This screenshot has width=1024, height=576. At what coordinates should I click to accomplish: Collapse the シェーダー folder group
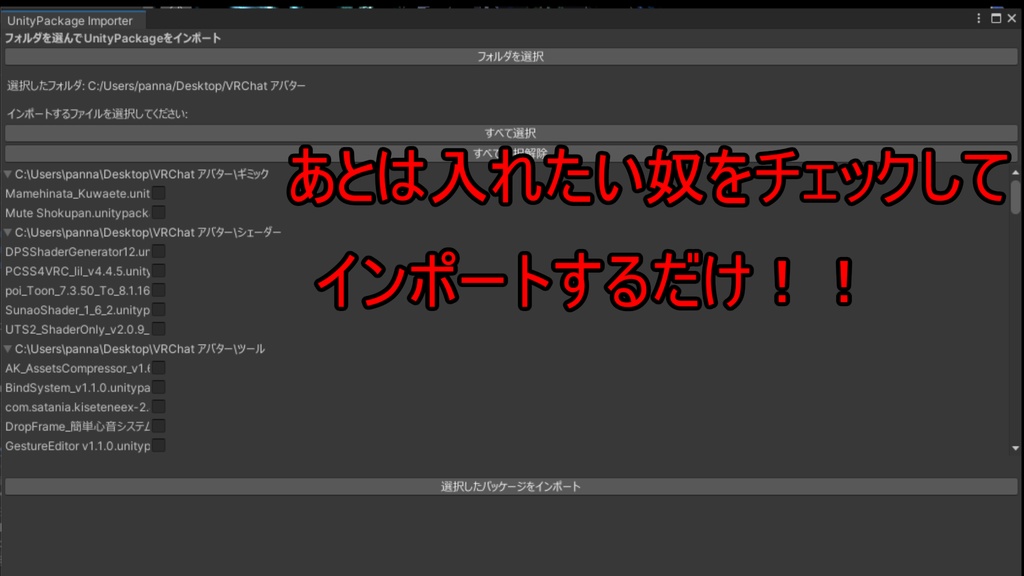(x=8, y=232)
